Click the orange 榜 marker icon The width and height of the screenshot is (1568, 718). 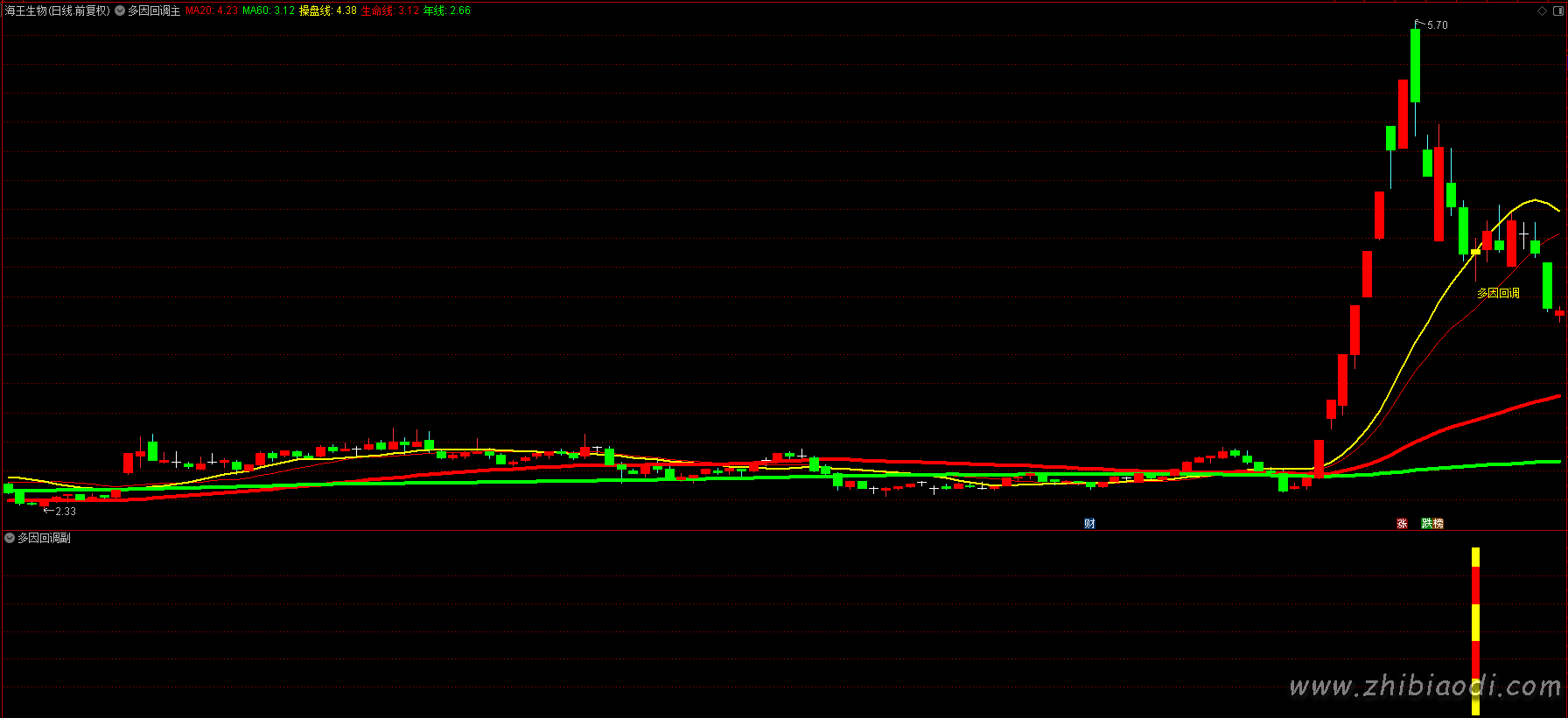1438,524
